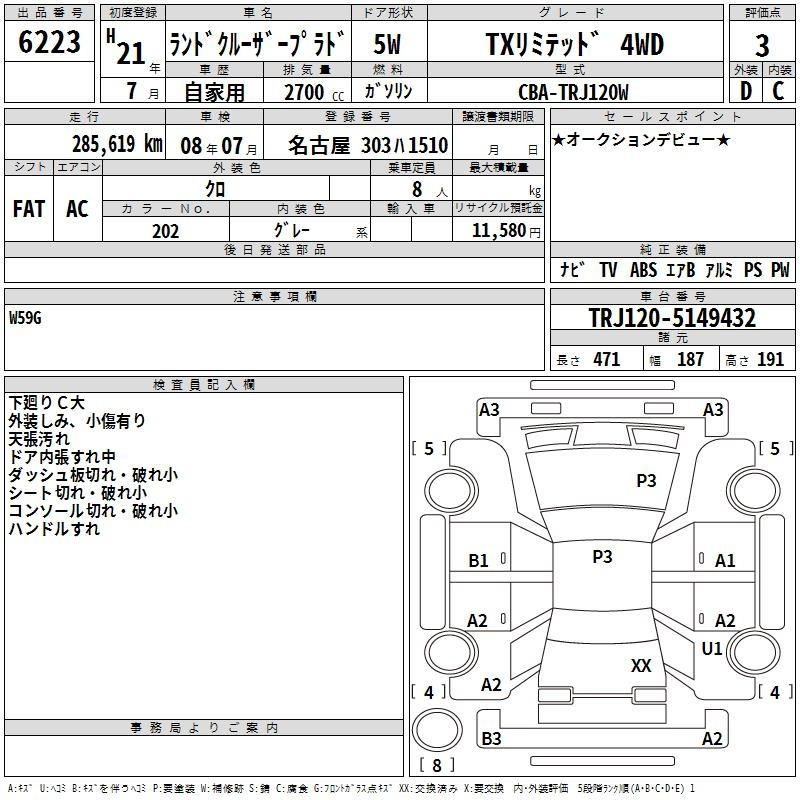Click the evaluation score 3
This screenshot has height=800, width=800.
point(762,45)
